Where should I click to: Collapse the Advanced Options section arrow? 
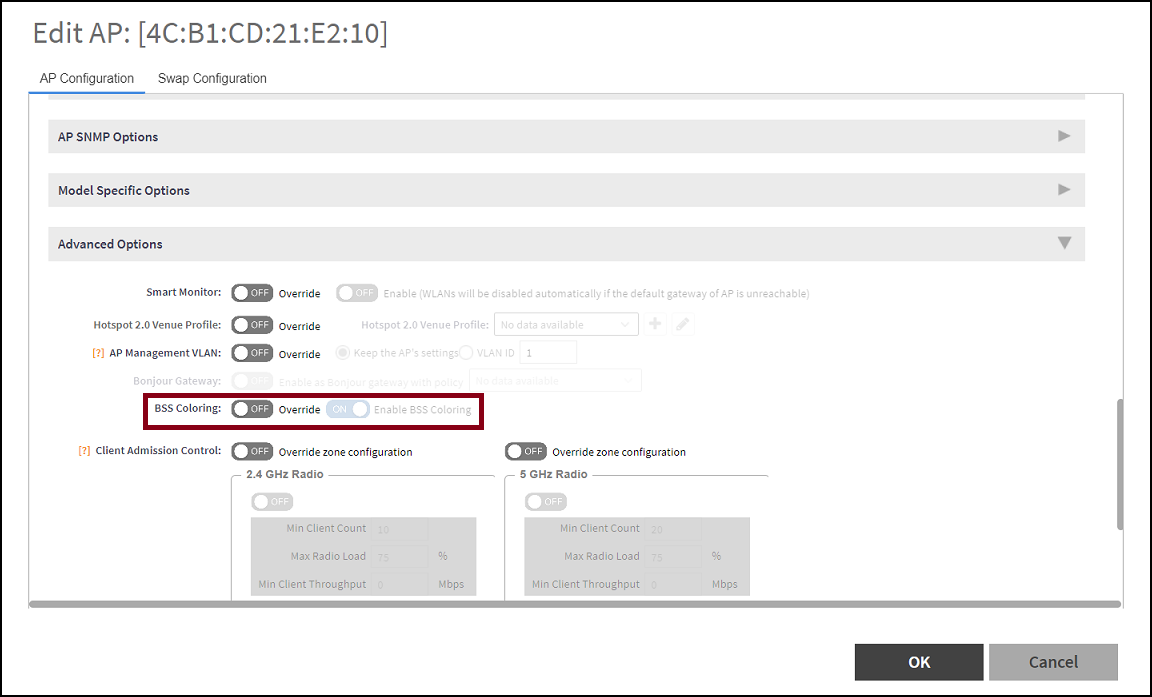click(x=1064, y=243)
